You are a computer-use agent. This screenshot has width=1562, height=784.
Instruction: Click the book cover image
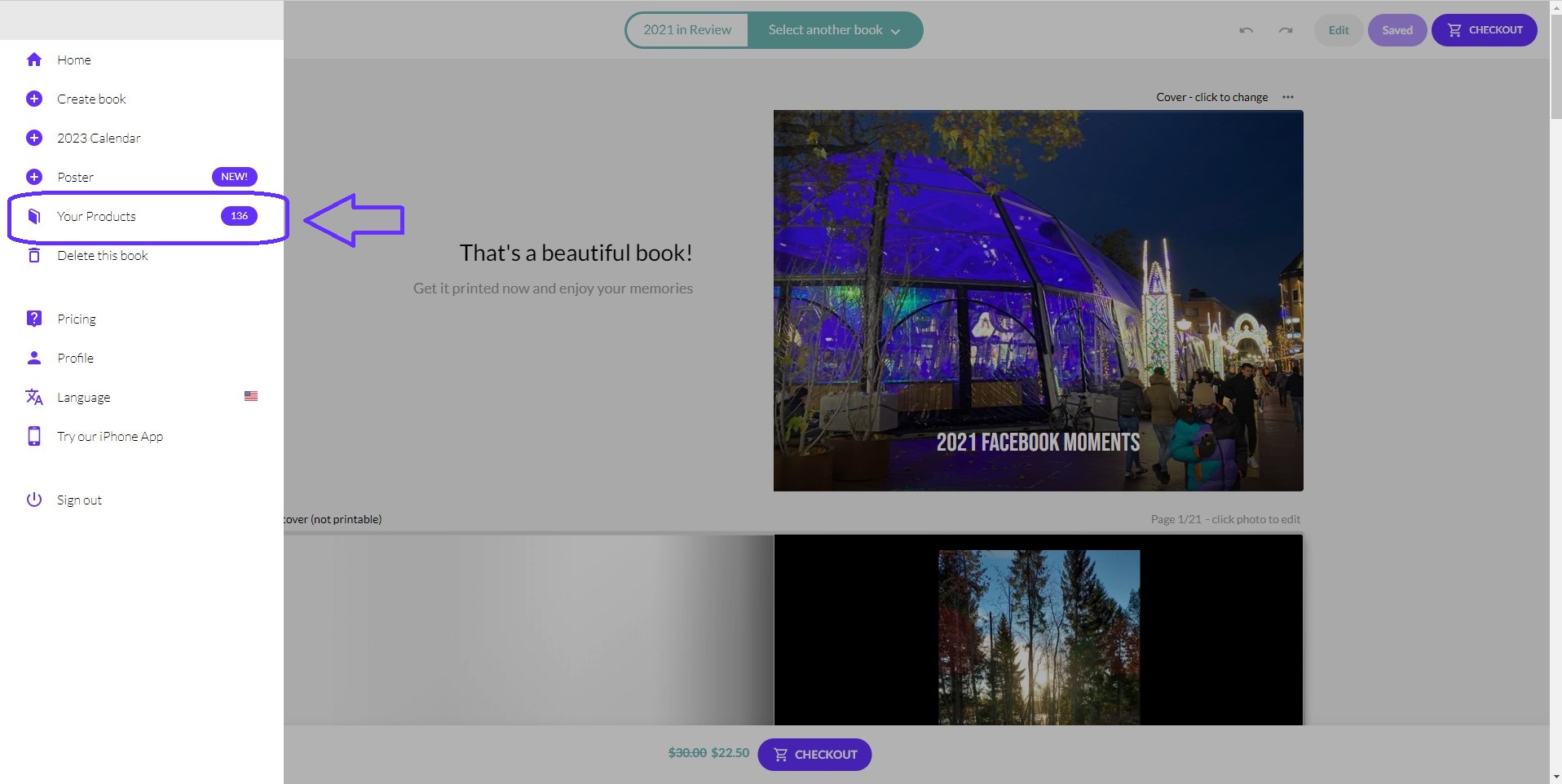(x=1038, y=301)
